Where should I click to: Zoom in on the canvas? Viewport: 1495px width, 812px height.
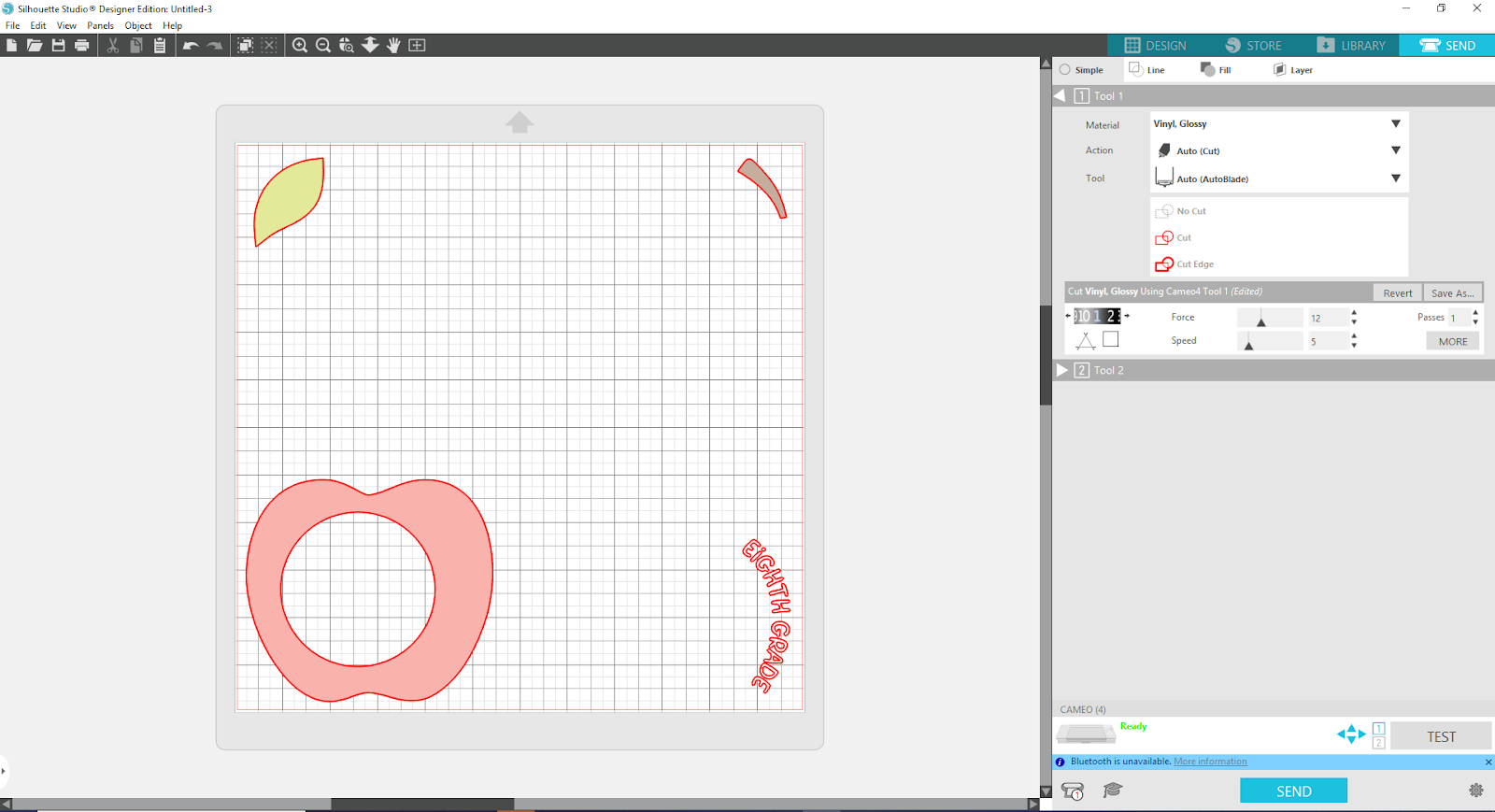click(300, 45)
